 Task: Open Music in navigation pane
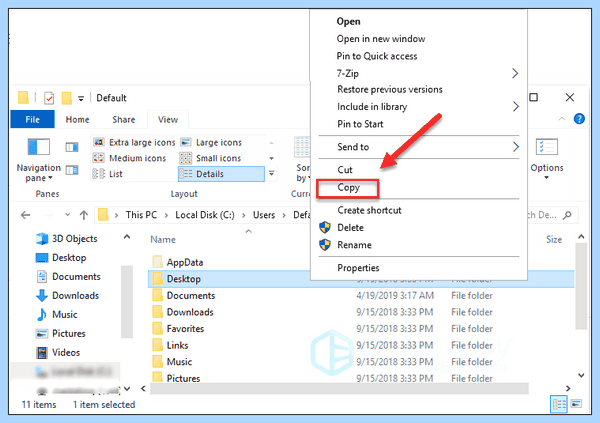pos(57,315)
